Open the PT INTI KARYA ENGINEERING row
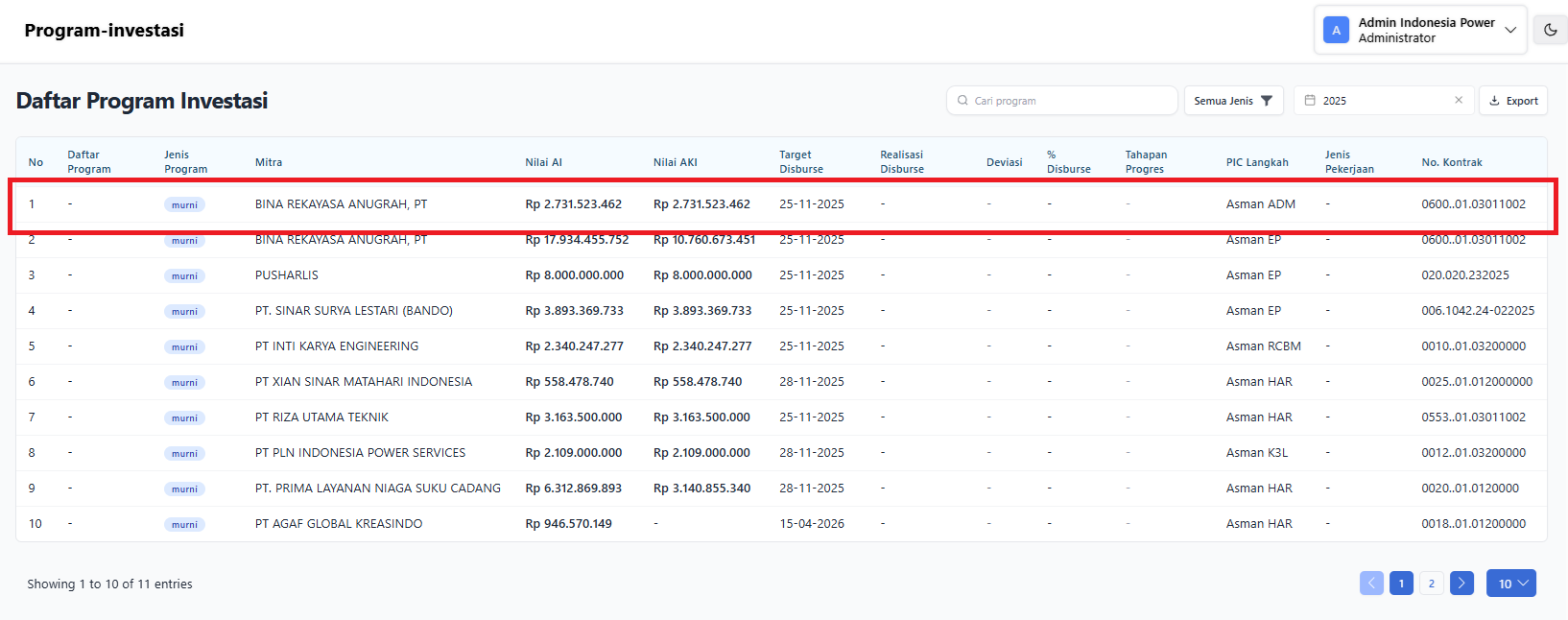This screenshot has width=1568, height=620. pos(337,346)
